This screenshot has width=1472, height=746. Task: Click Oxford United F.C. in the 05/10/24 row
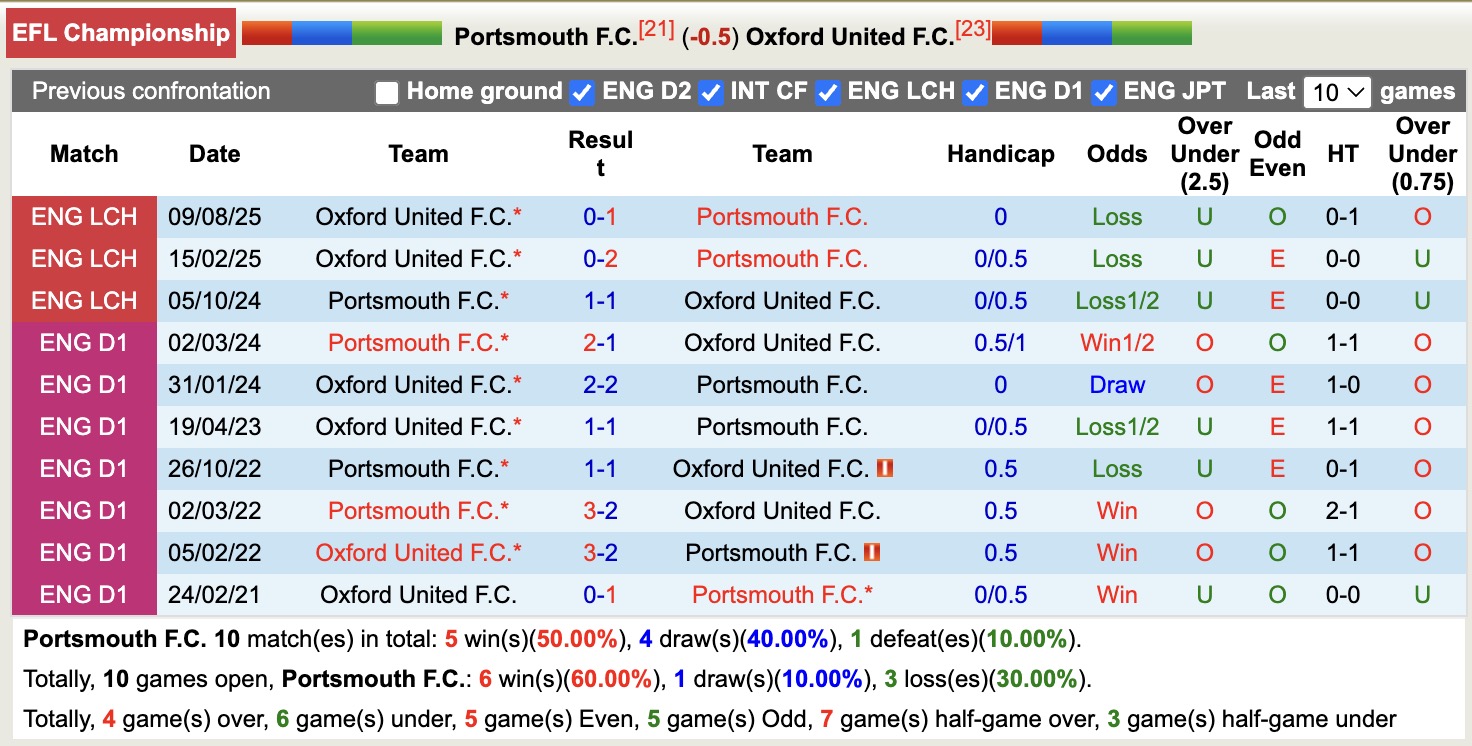[x=783, y=301]
